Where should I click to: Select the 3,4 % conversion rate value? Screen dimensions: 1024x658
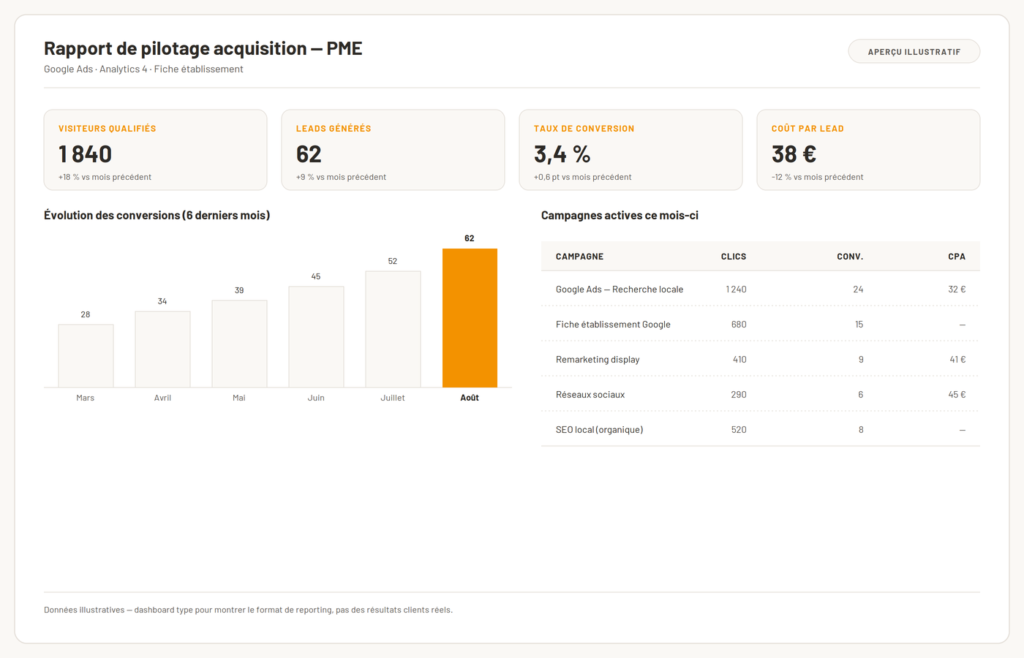562,154
